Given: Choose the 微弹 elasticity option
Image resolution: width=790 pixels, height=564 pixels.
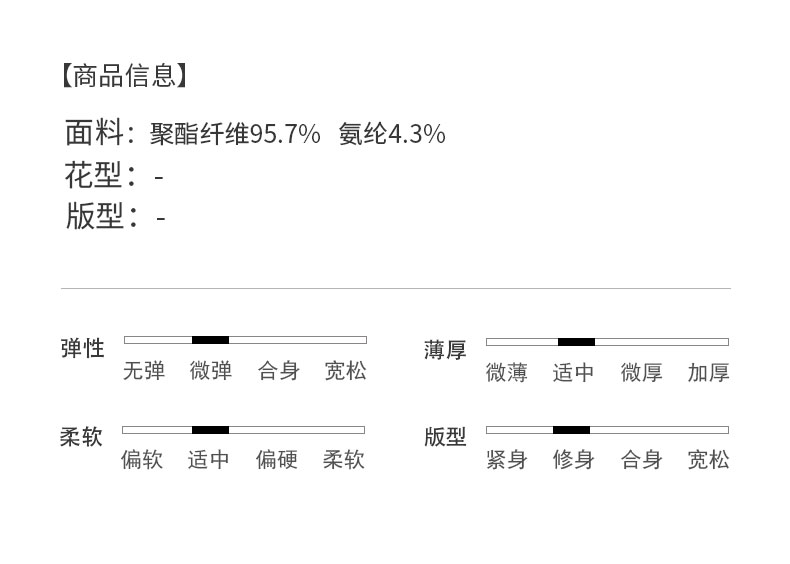Looking at the screenshot, I should point(211,371).
